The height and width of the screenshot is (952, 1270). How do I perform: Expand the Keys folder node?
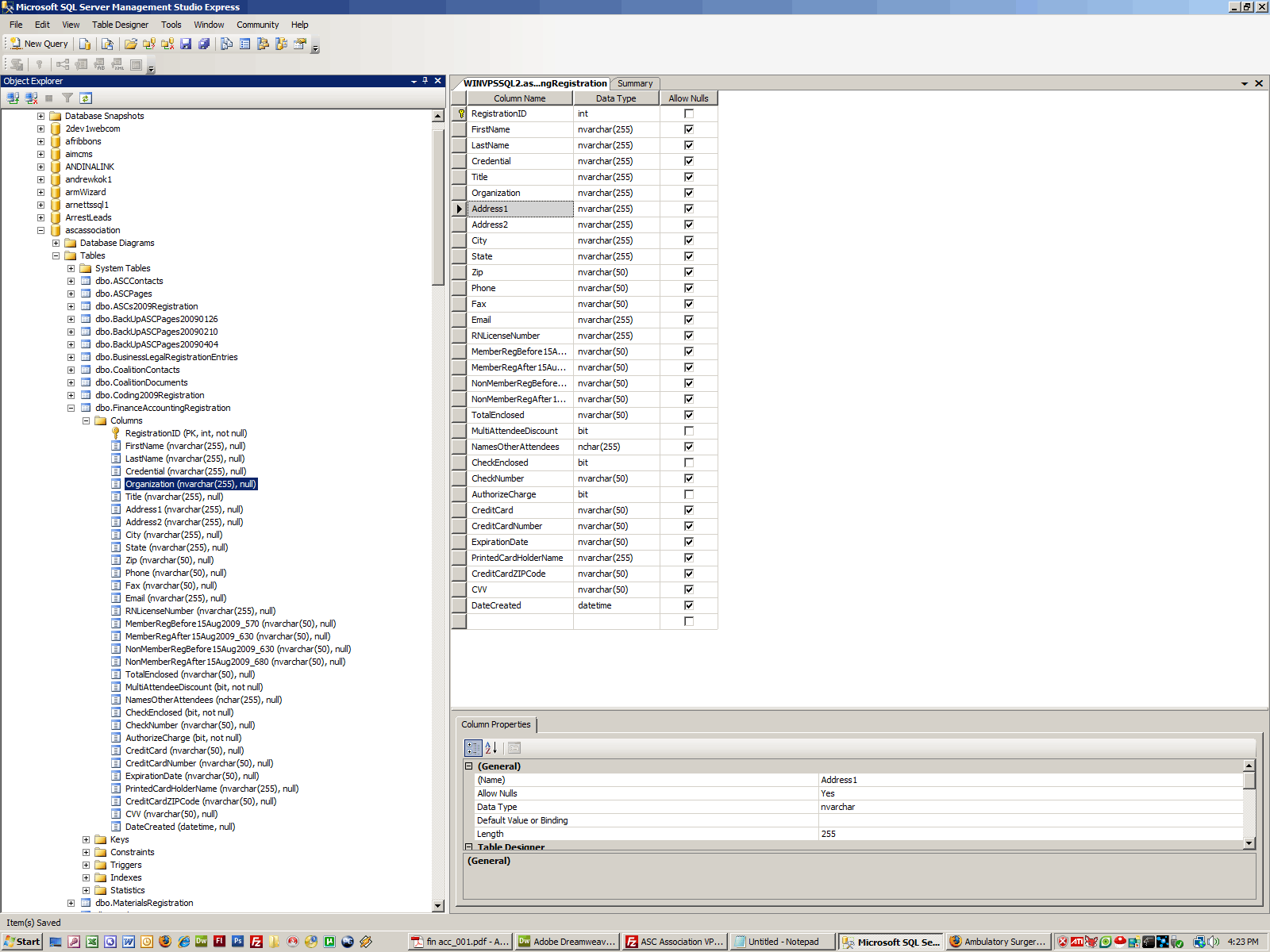click(86, 839)
